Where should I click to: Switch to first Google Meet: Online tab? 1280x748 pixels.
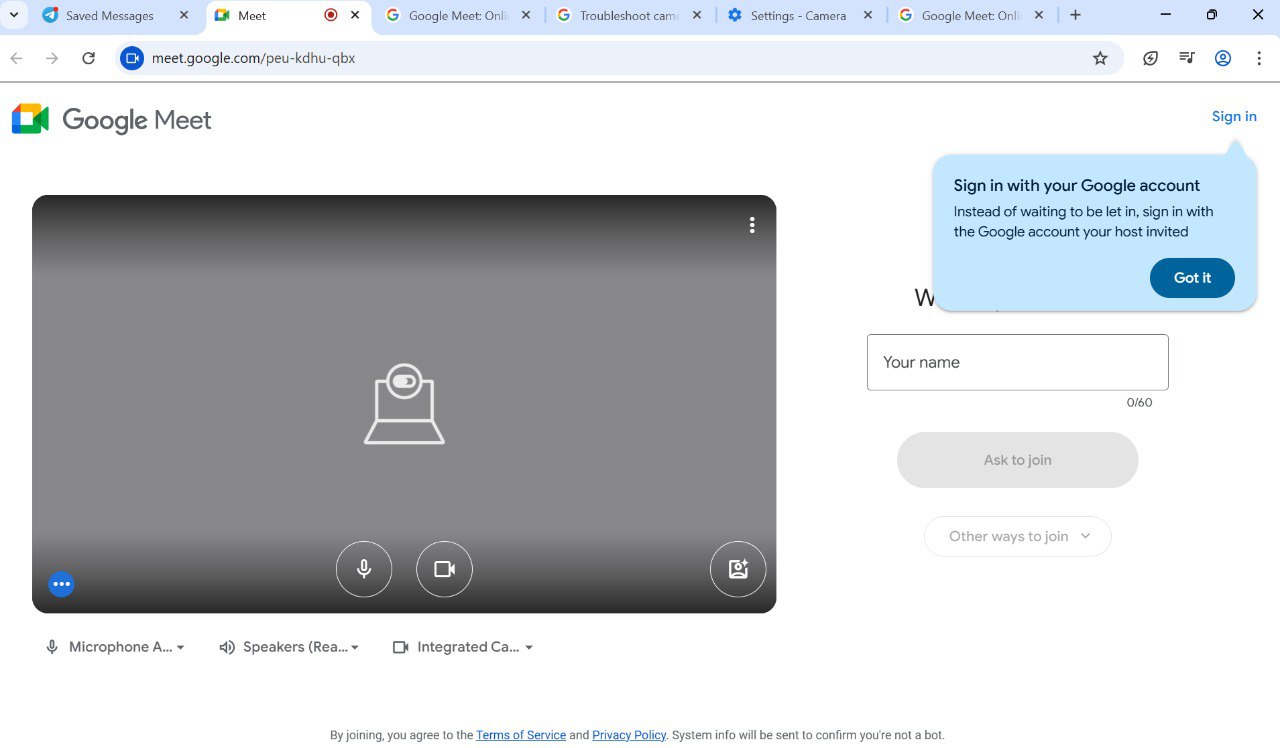coord(460,15)
